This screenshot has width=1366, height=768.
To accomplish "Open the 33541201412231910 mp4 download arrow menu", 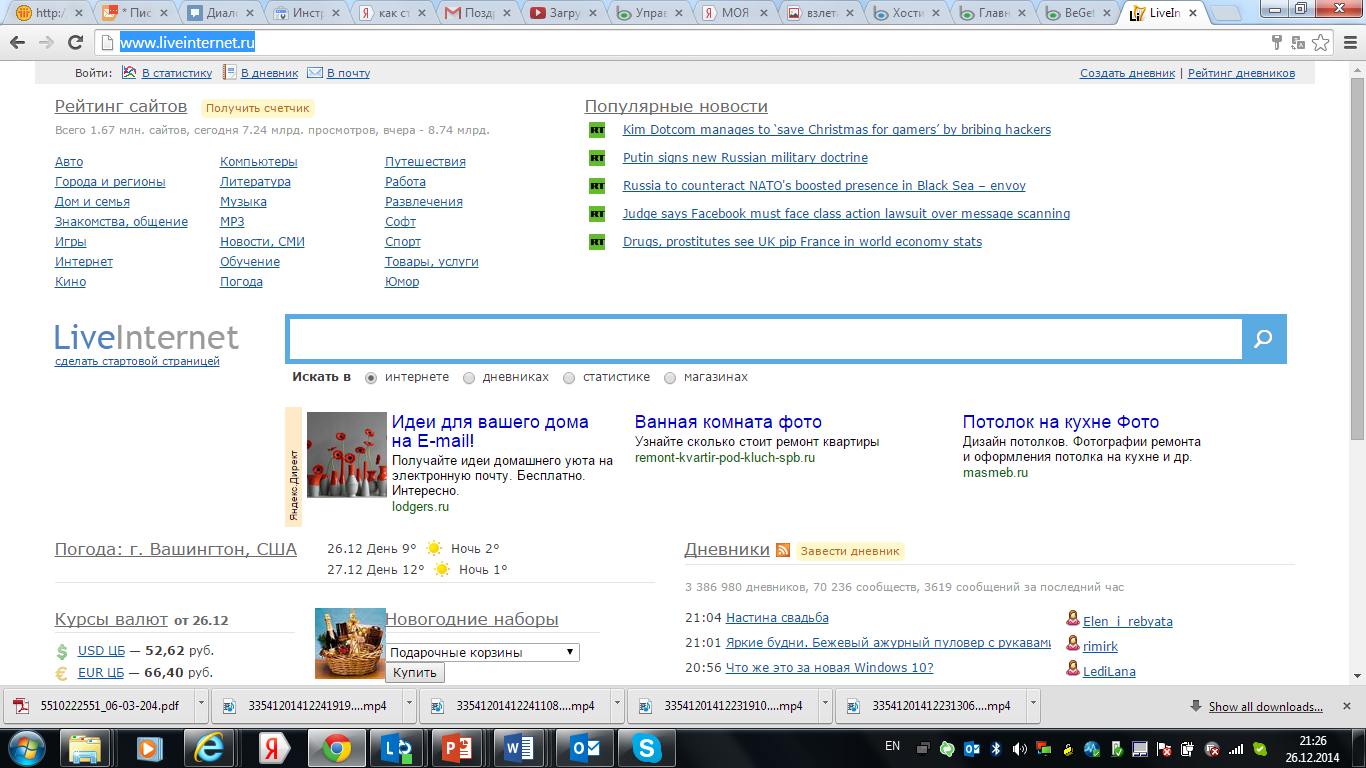I will click(825, 705).
